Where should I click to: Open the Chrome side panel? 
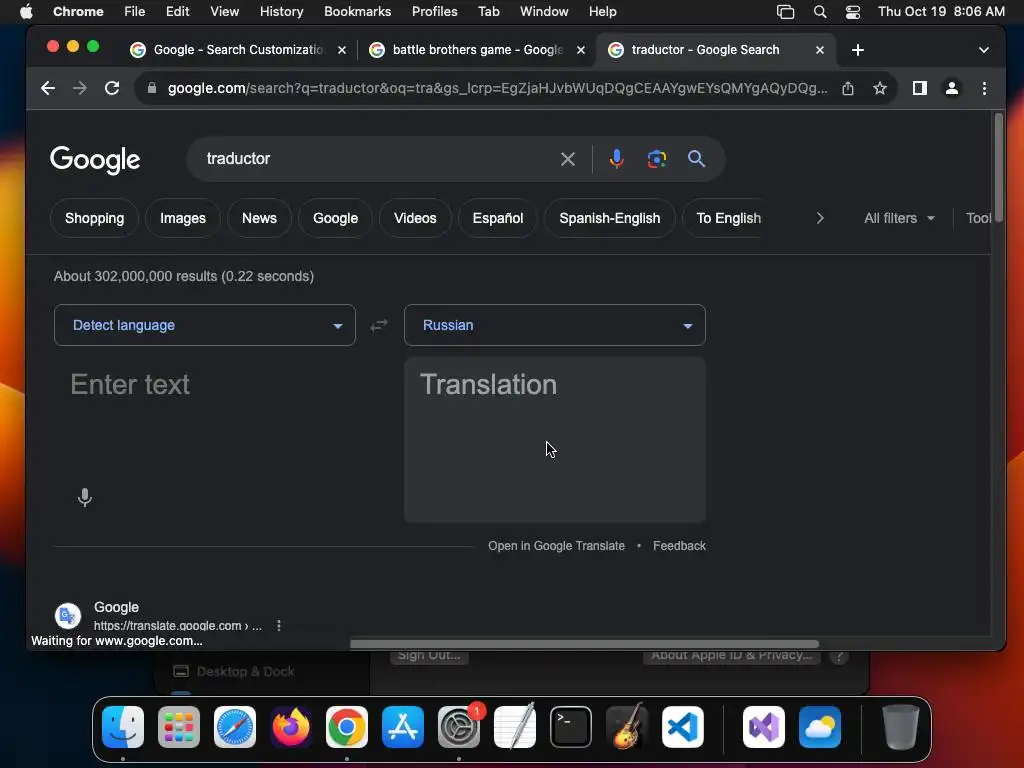pyautogui.click(x=920, y=88)
